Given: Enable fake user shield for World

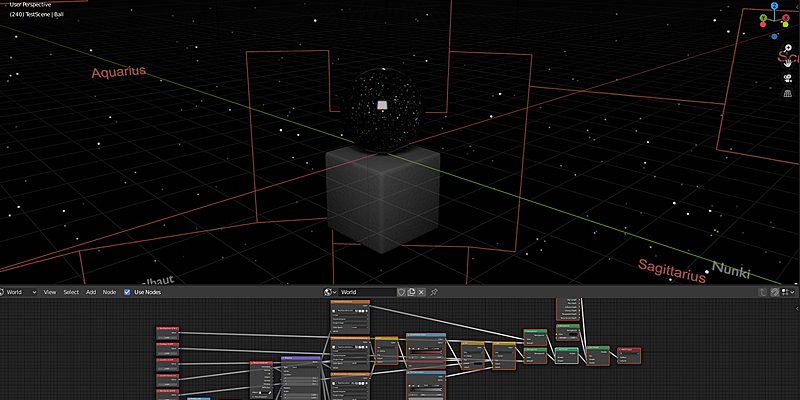Looking at the screenshot, I should point(400,292).
